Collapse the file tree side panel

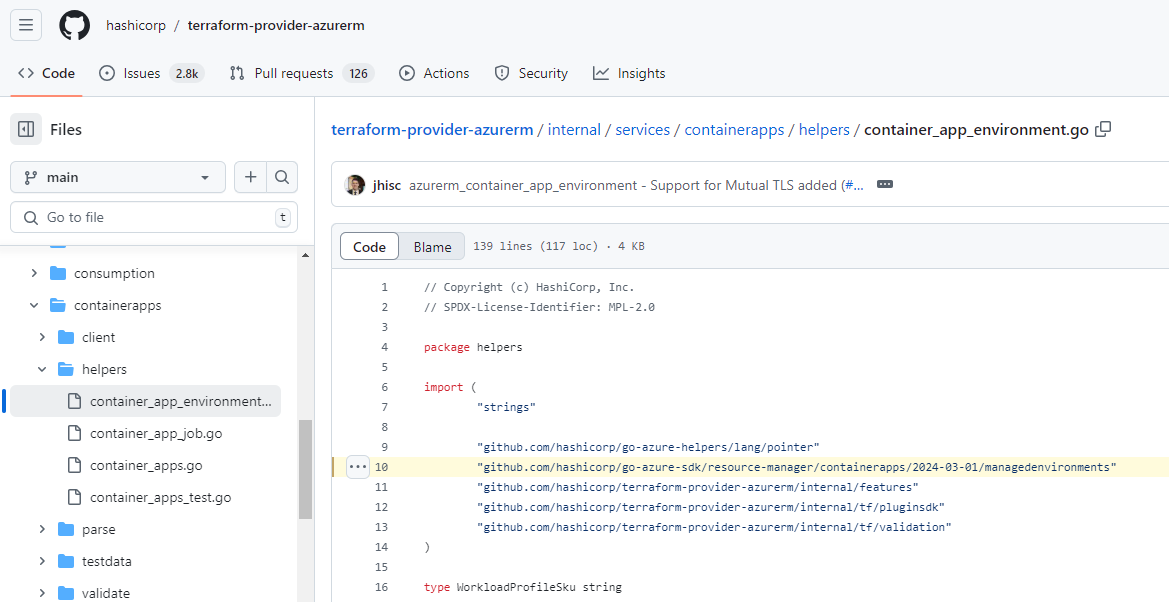click(26, 129)
